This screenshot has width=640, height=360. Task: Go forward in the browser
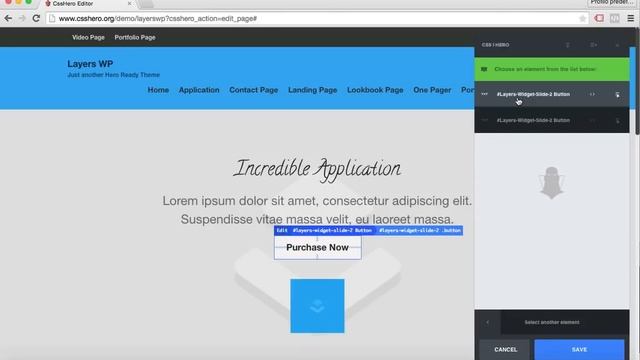(x=22, y=18)
